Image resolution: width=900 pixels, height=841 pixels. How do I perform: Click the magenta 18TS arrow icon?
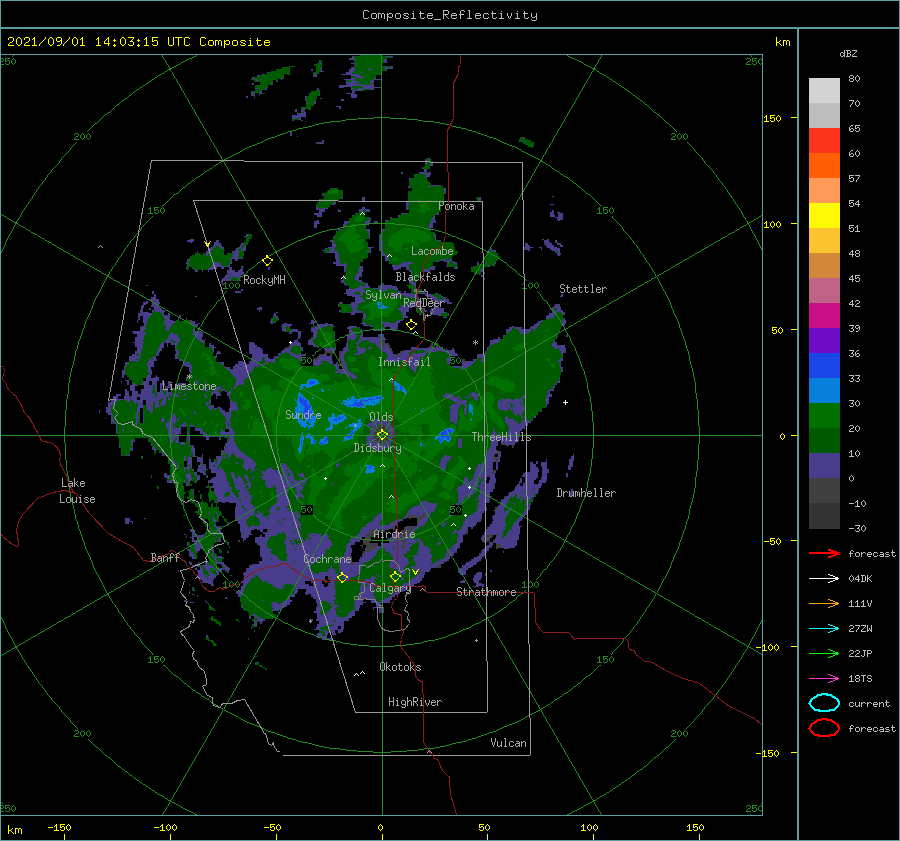(x=824, y=679)
